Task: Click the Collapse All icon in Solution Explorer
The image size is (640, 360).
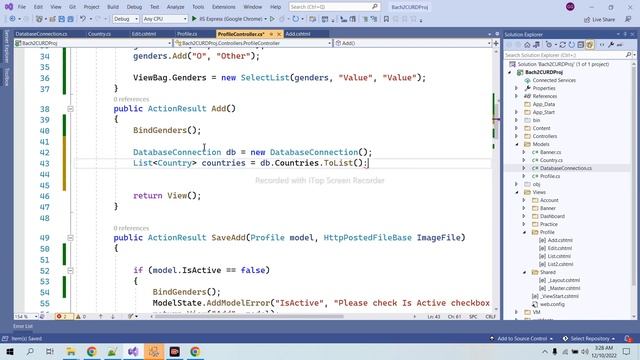Action: 580,45
